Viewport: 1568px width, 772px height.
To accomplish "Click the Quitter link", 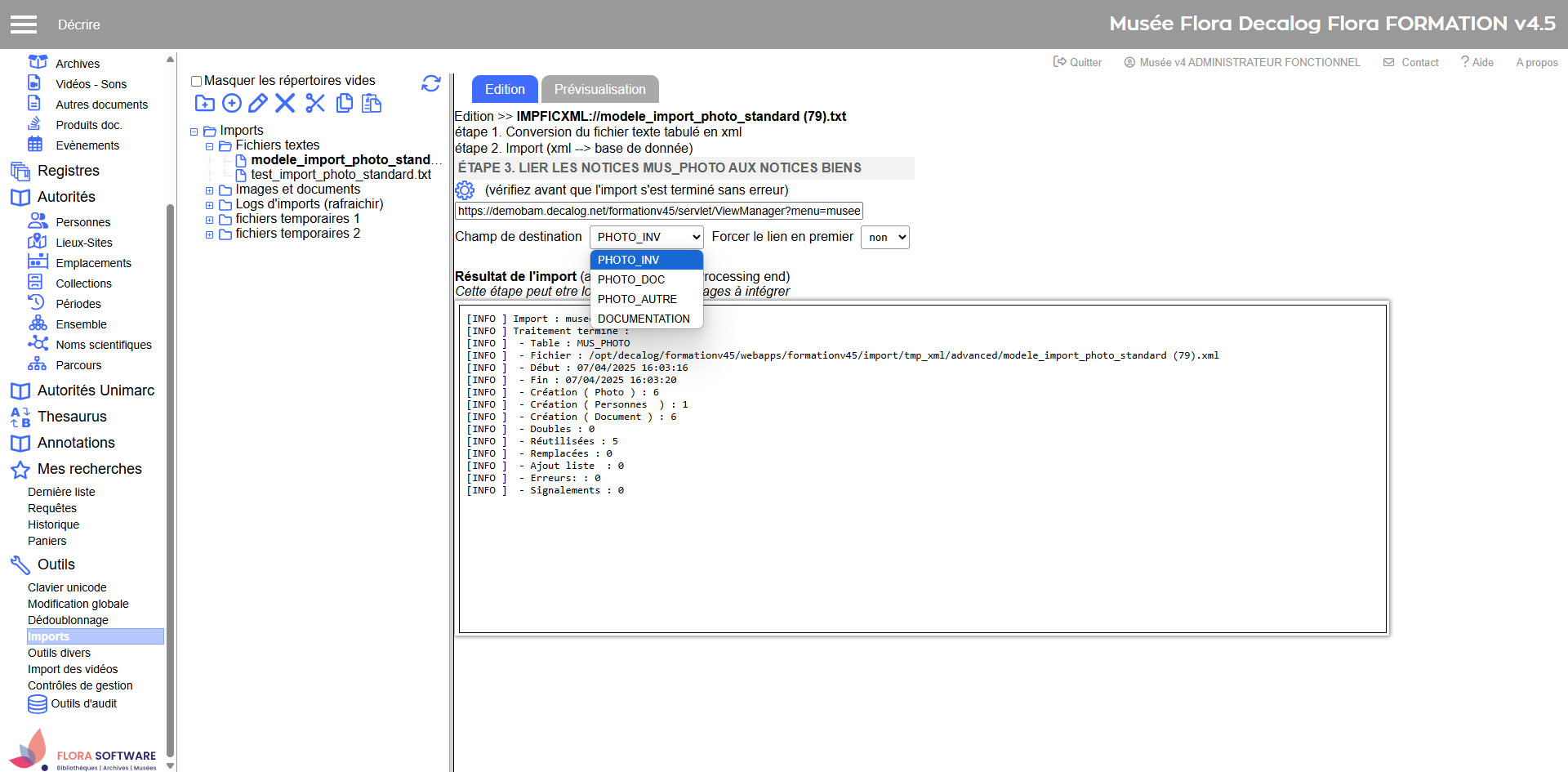I will tap(1077, 62).
